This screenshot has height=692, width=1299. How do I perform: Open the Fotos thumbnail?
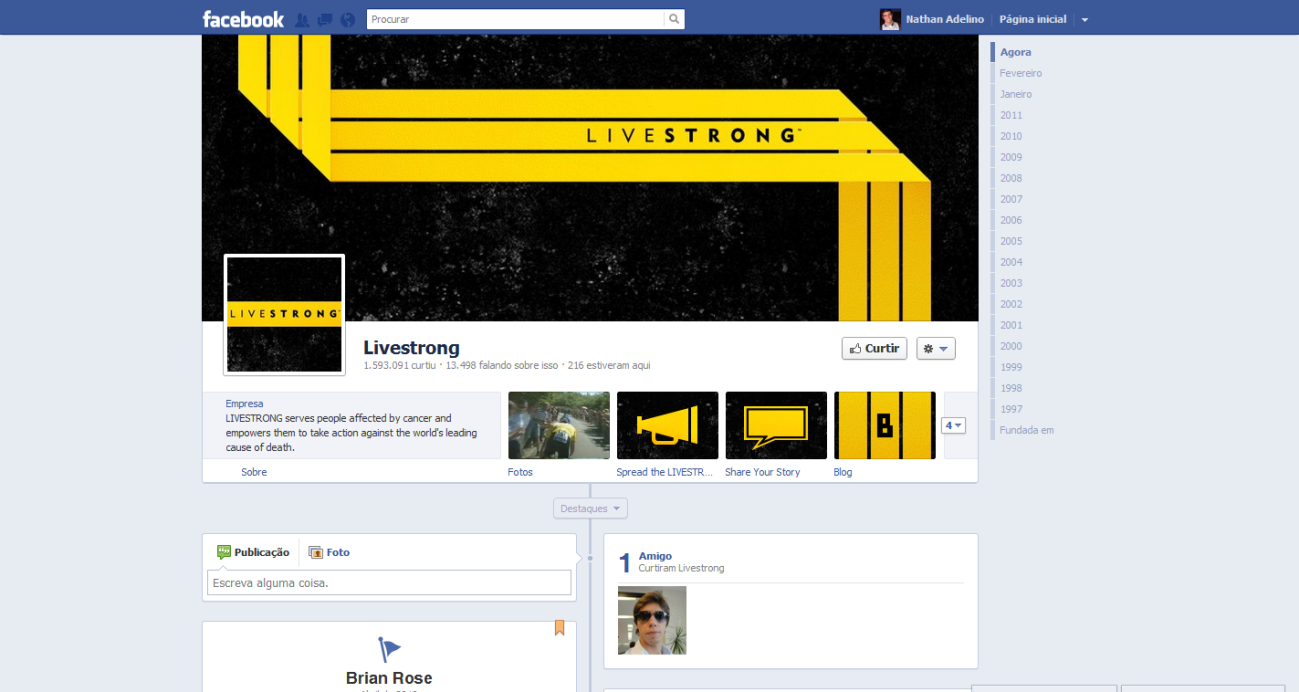[x=559, y=425]
